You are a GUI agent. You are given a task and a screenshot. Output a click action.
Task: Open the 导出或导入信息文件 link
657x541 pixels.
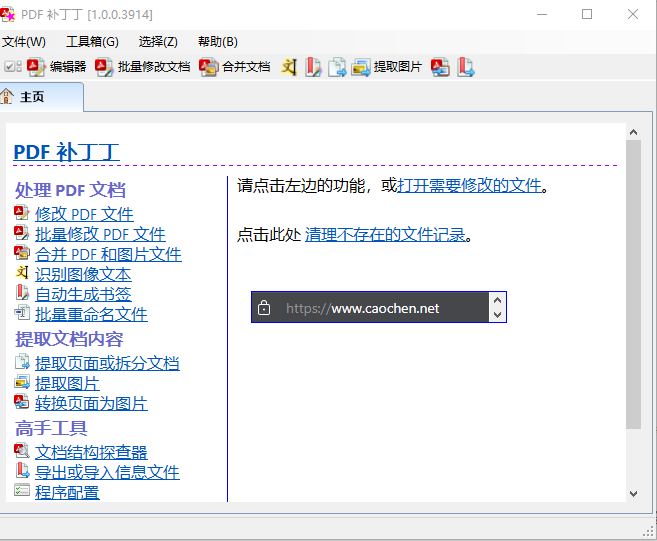coord(107,472)
